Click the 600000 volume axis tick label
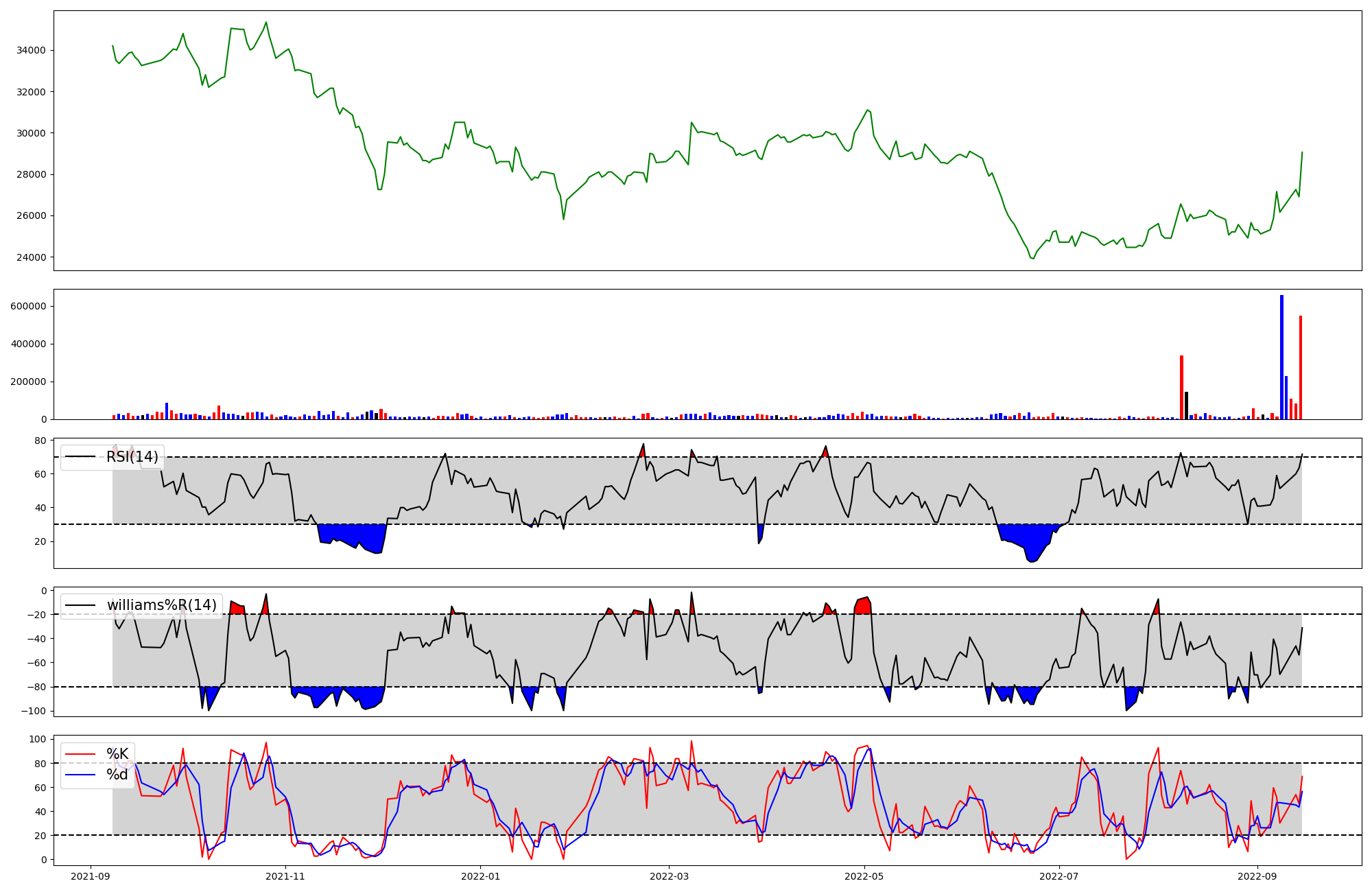 28,306
